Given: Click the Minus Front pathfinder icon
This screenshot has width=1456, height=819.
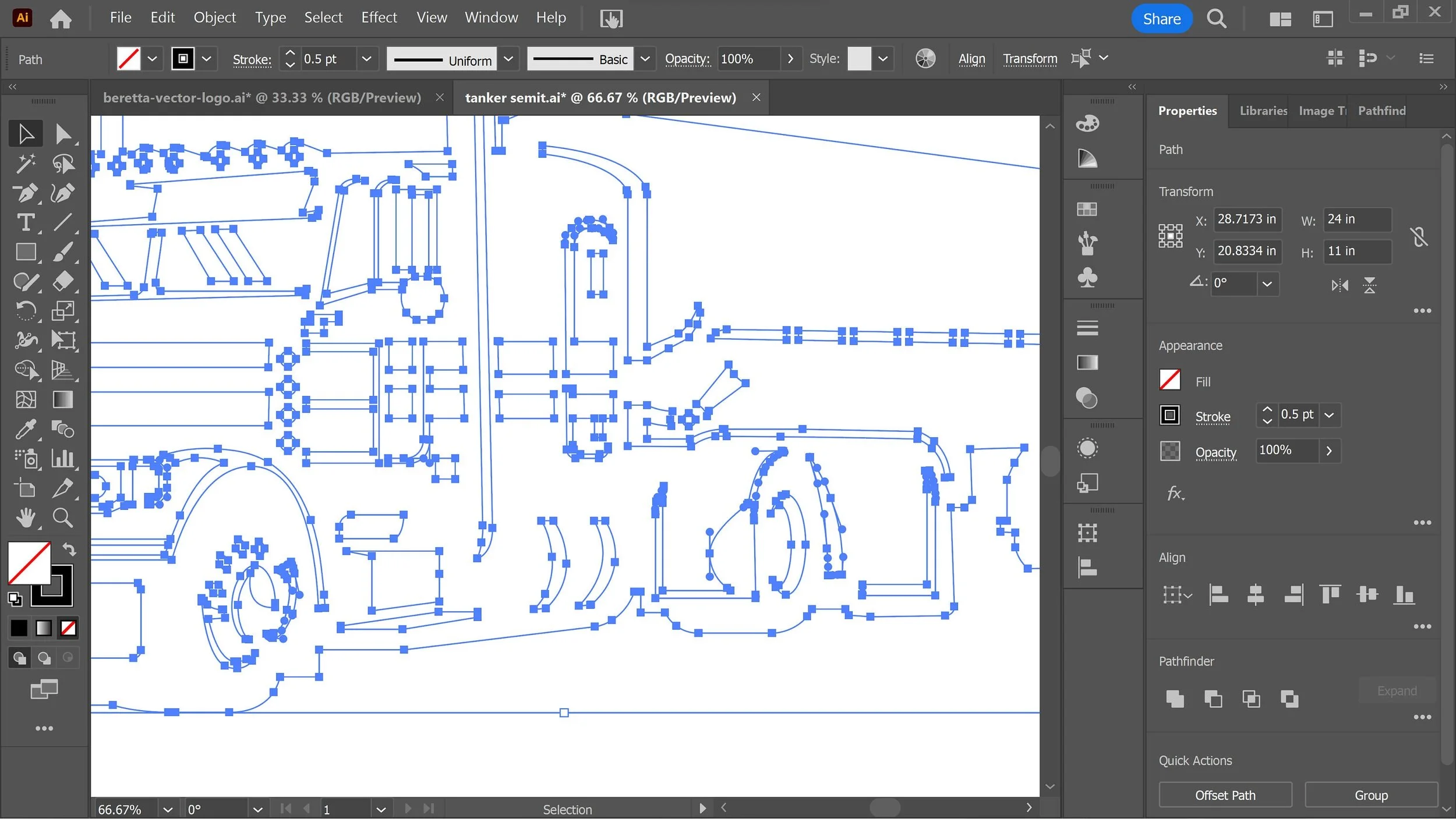Looking at the screenshot, I should (1213, 699).
